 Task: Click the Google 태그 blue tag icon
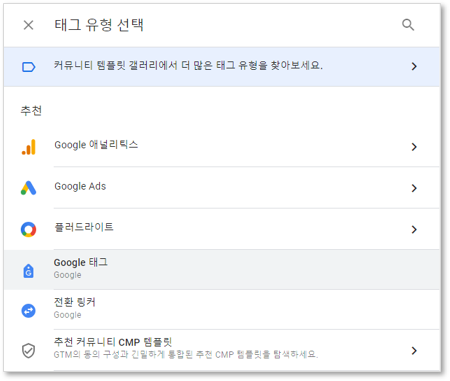29,271
